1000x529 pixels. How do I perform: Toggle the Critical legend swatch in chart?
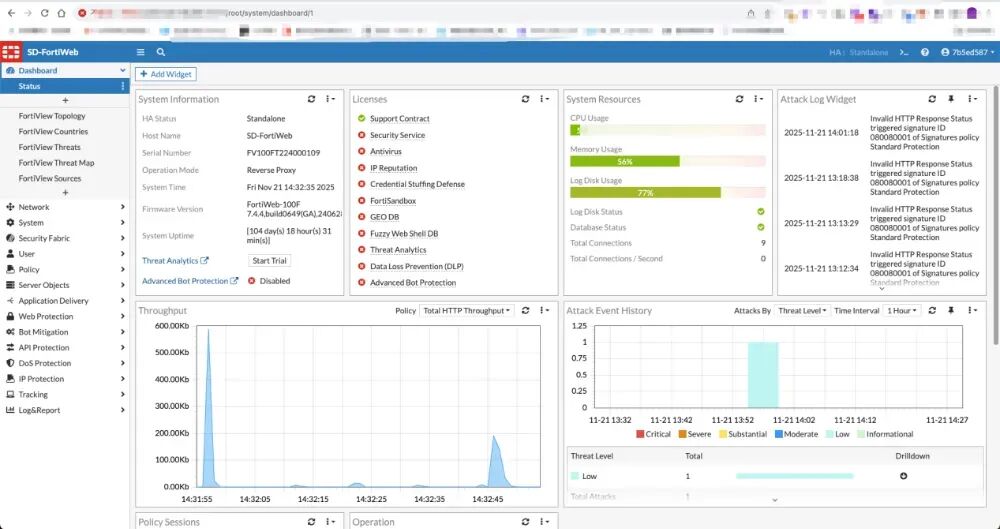pyautogui.click(x=640, y=434)
